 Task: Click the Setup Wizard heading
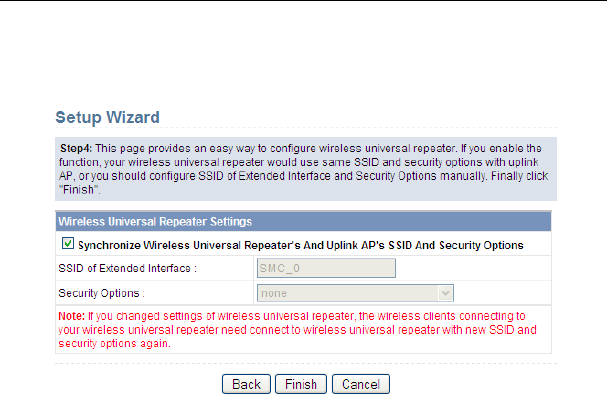coord(107,117)
